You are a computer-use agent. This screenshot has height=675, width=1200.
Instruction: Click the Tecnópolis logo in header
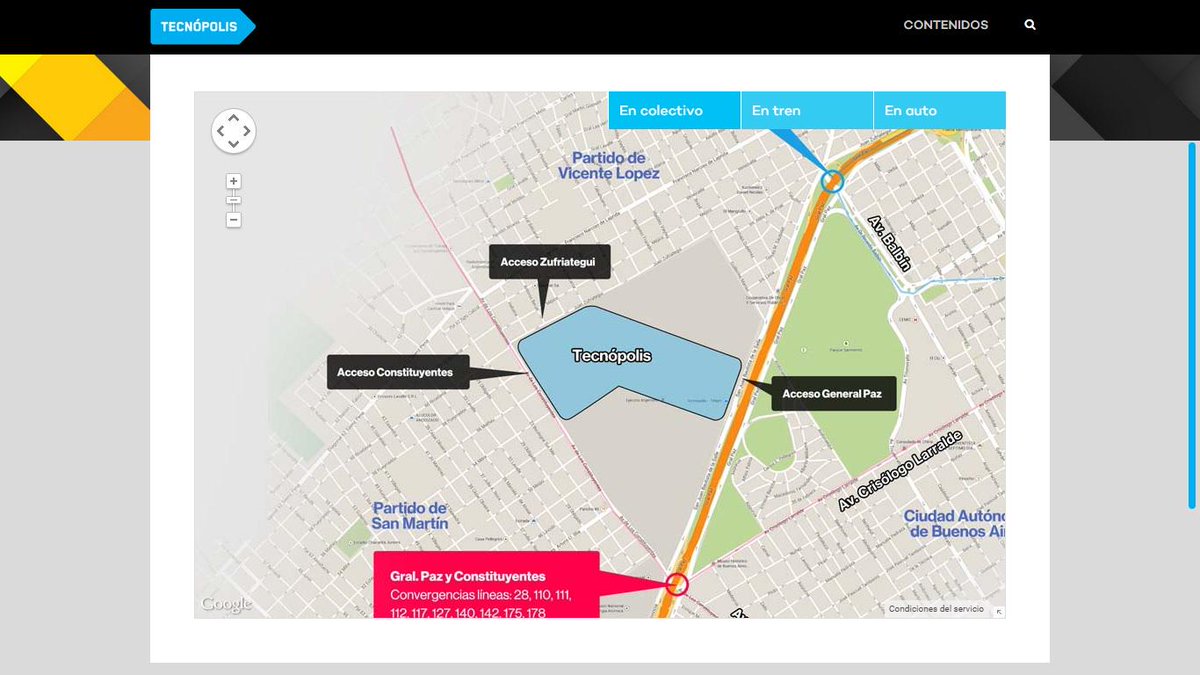click(x=203, y=26)
